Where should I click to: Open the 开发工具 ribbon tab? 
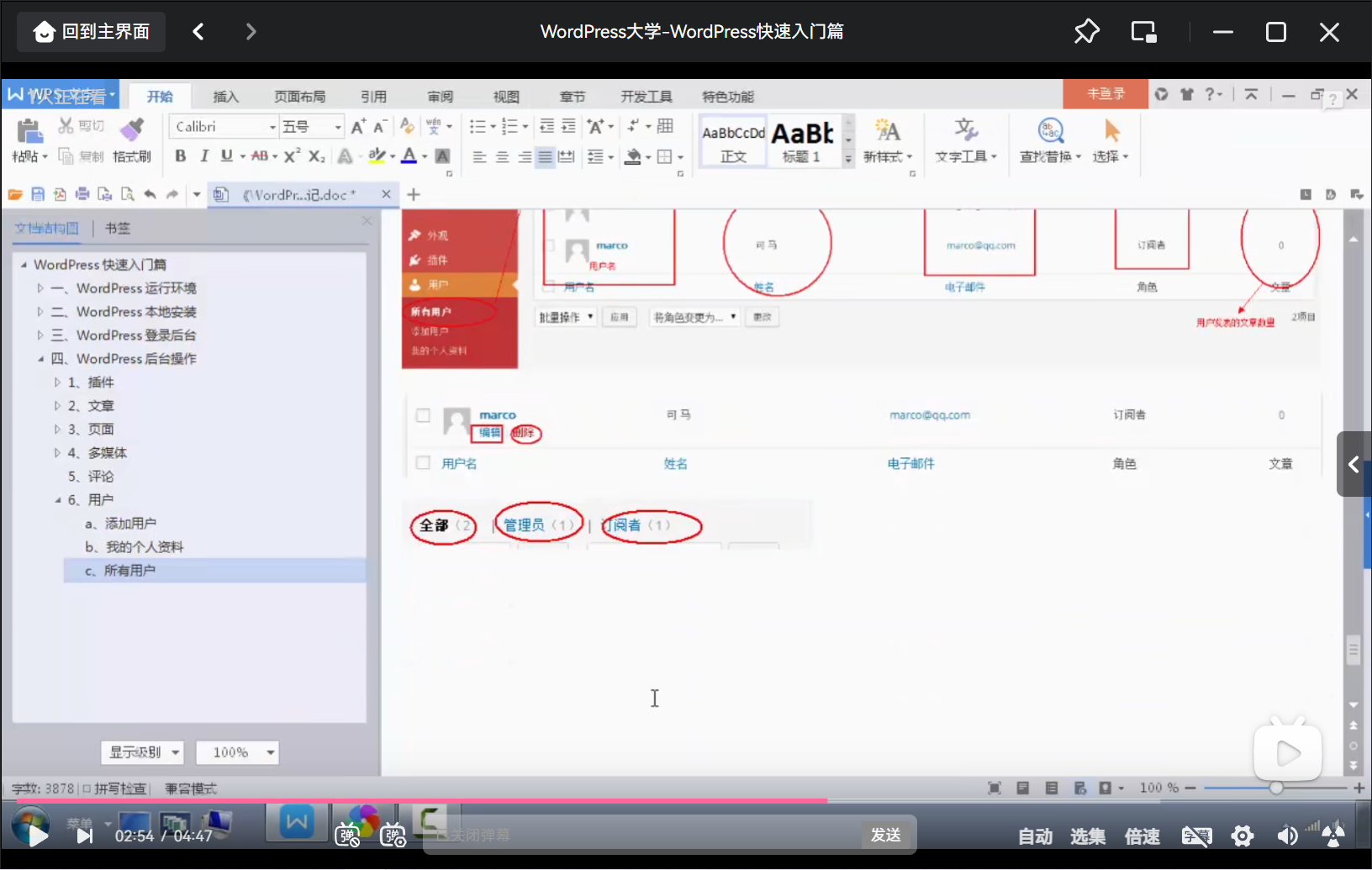pyautogui.click(x=646, y=97)
